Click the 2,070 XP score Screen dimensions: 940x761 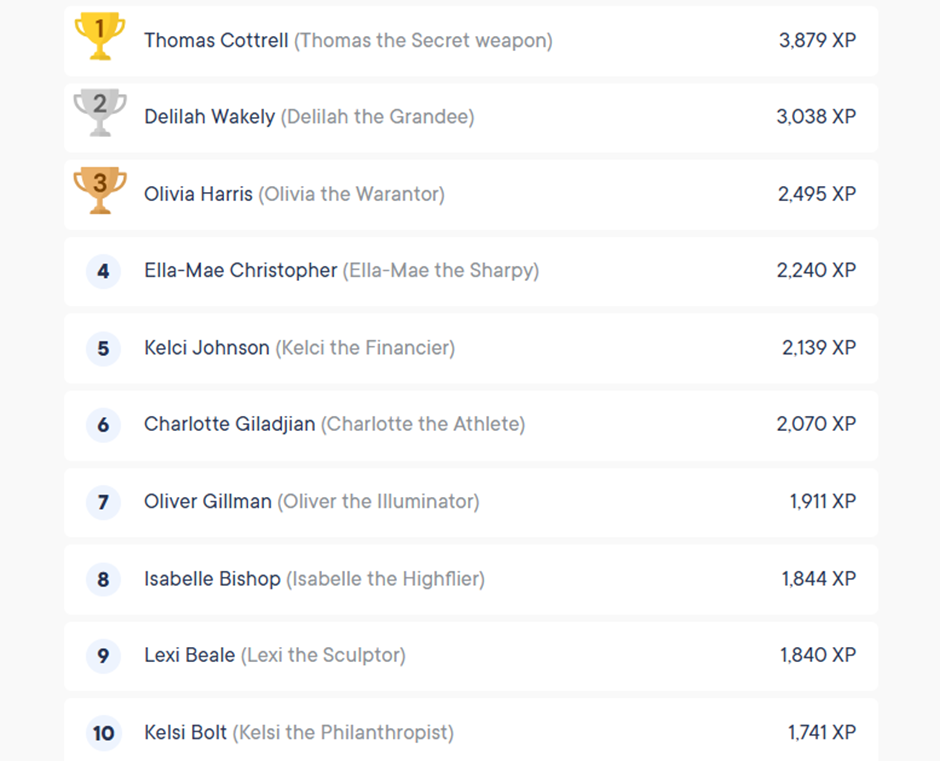[x=816, y=425]
